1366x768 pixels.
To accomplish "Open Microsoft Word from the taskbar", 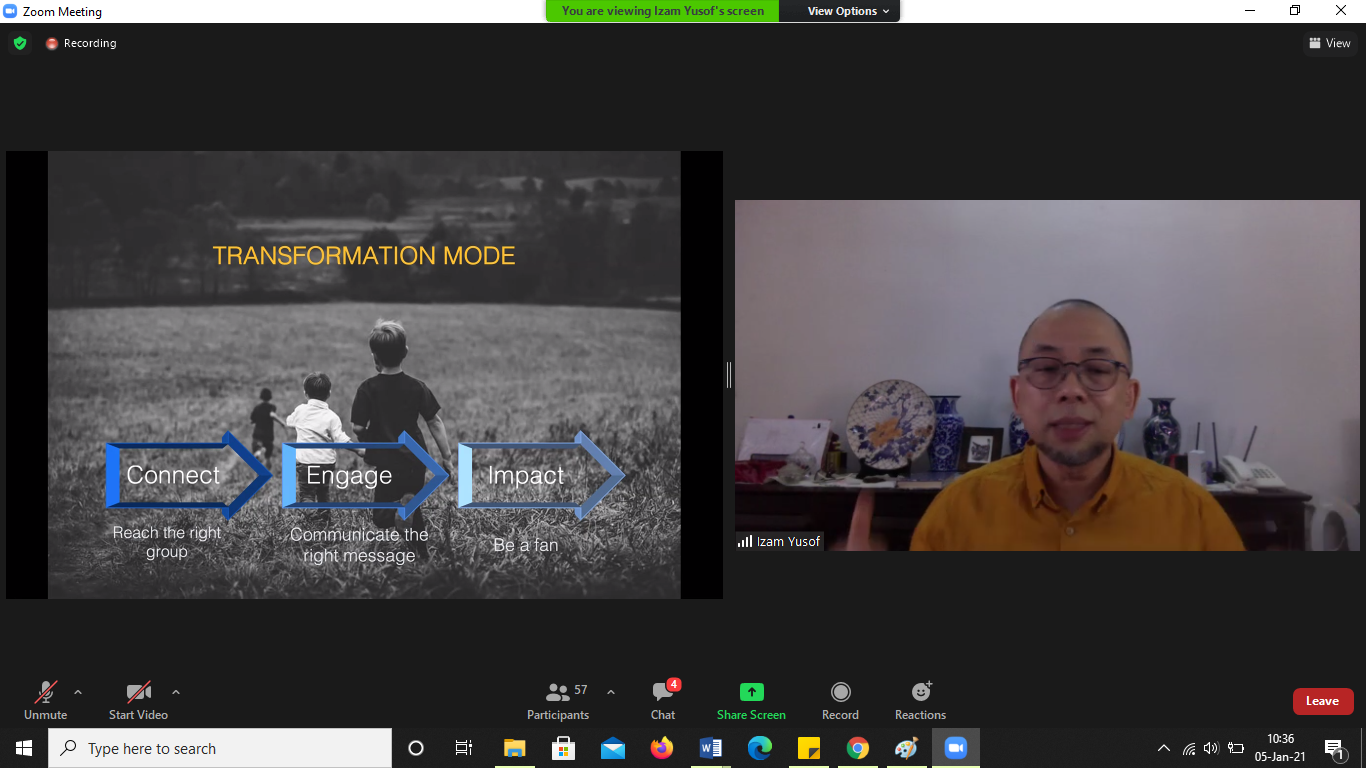I will (x=711, y=748).
